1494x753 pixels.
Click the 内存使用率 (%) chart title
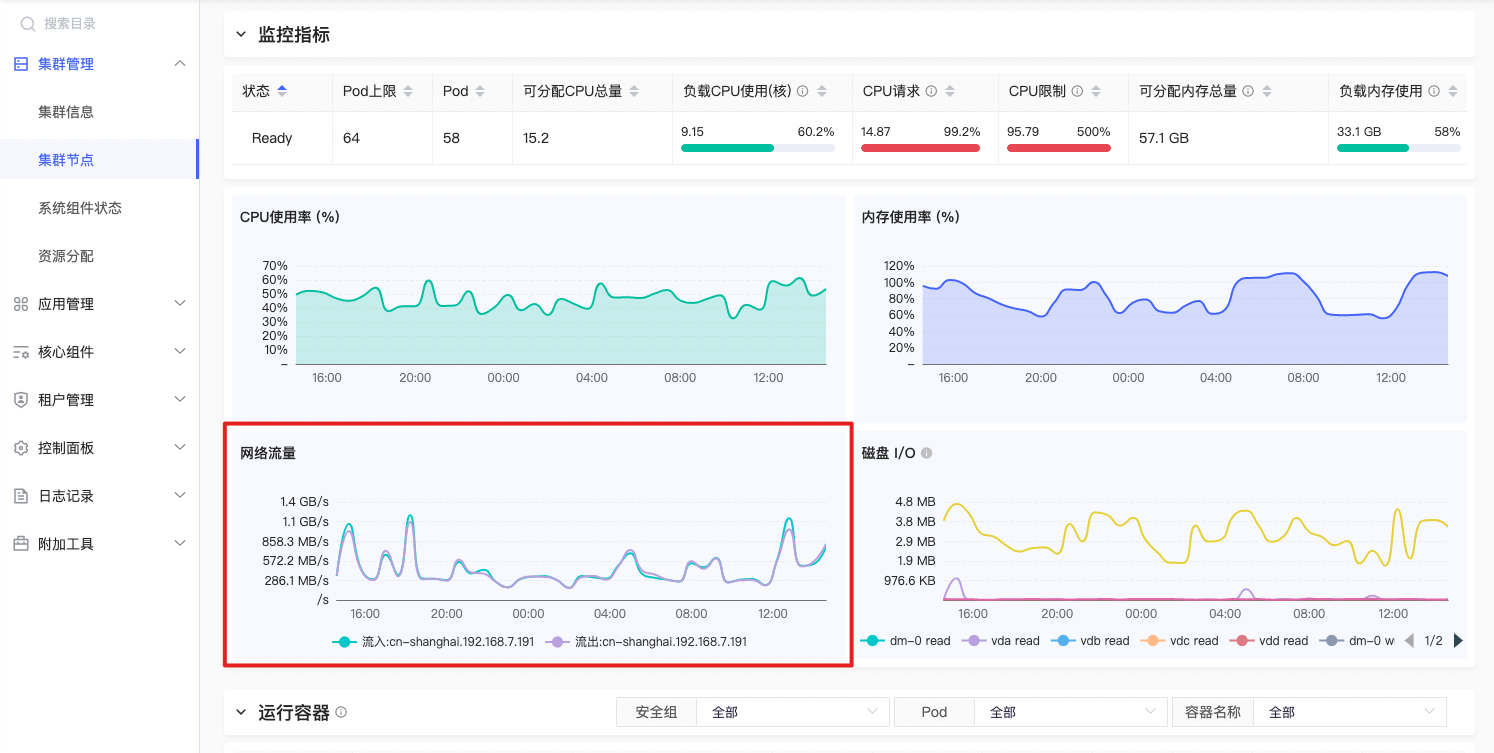[911, 217]
